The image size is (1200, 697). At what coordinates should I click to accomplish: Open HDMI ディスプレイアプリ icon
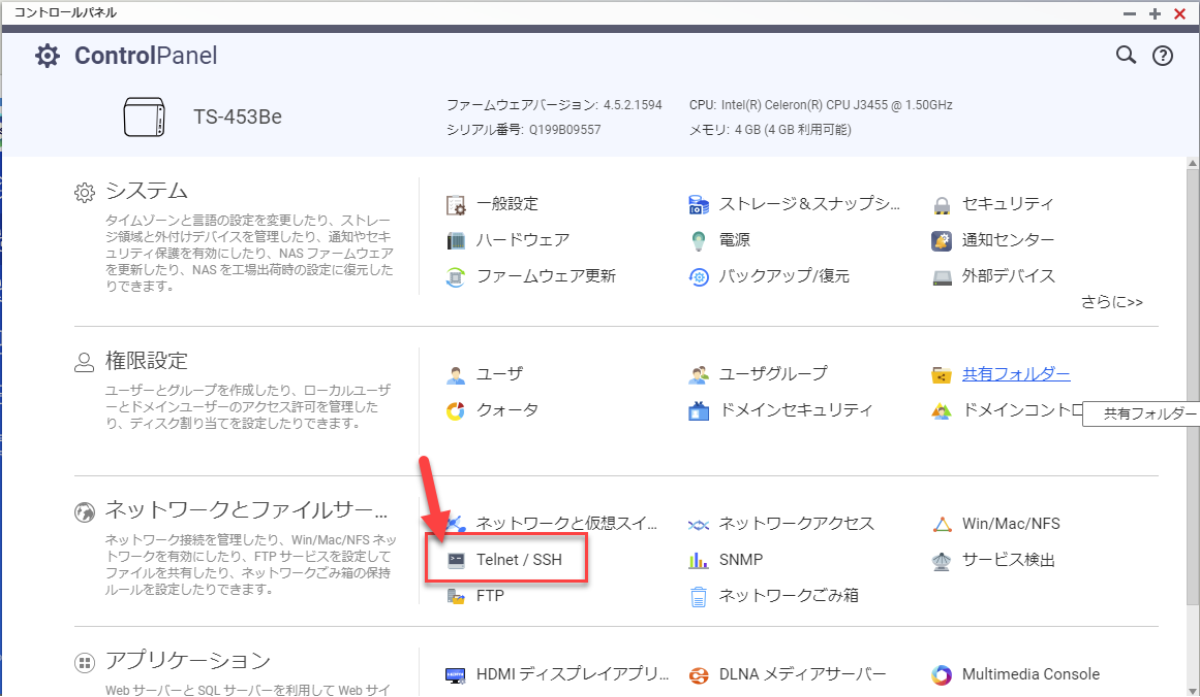click(456, 675)
